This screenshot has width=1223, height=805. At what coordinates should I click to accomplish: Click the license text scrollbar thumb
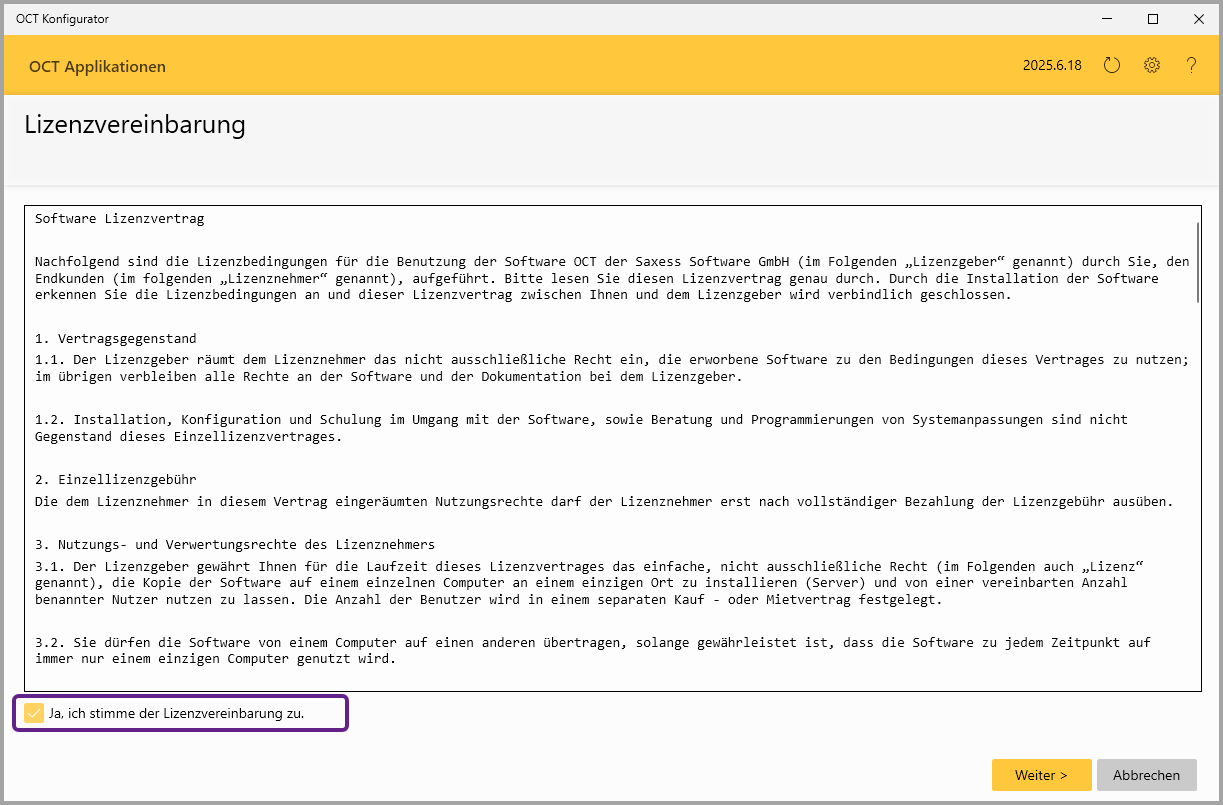[1196, 257]
